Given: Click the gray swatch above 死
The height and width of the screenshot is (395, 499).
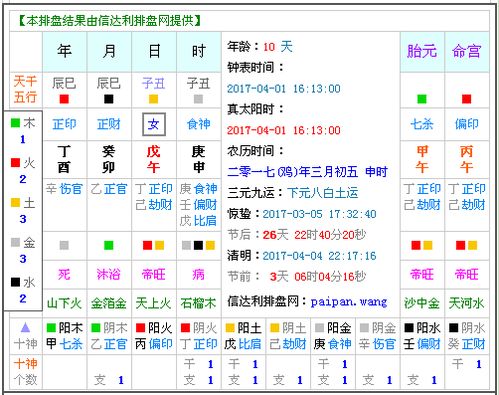Looking at the screenshot, I should [64, 245].
